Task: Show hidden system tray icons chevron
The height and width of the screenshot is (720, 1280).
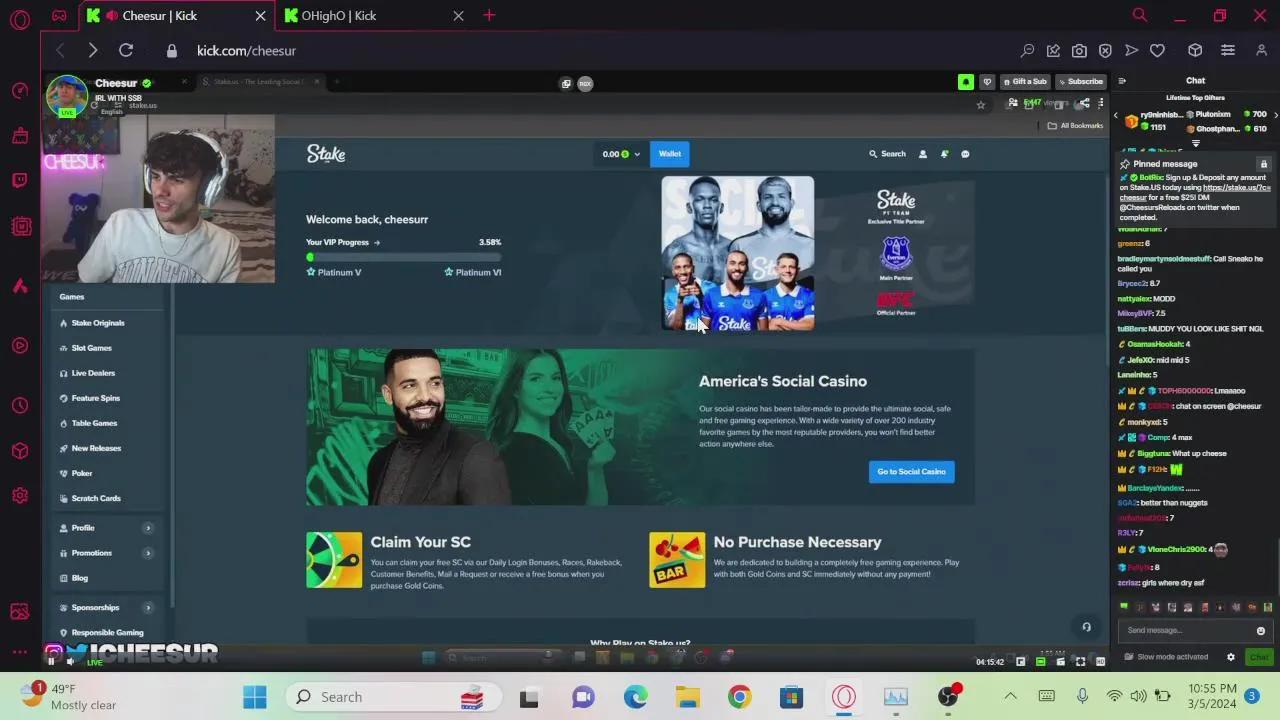Action: [x=1010, y=697]
